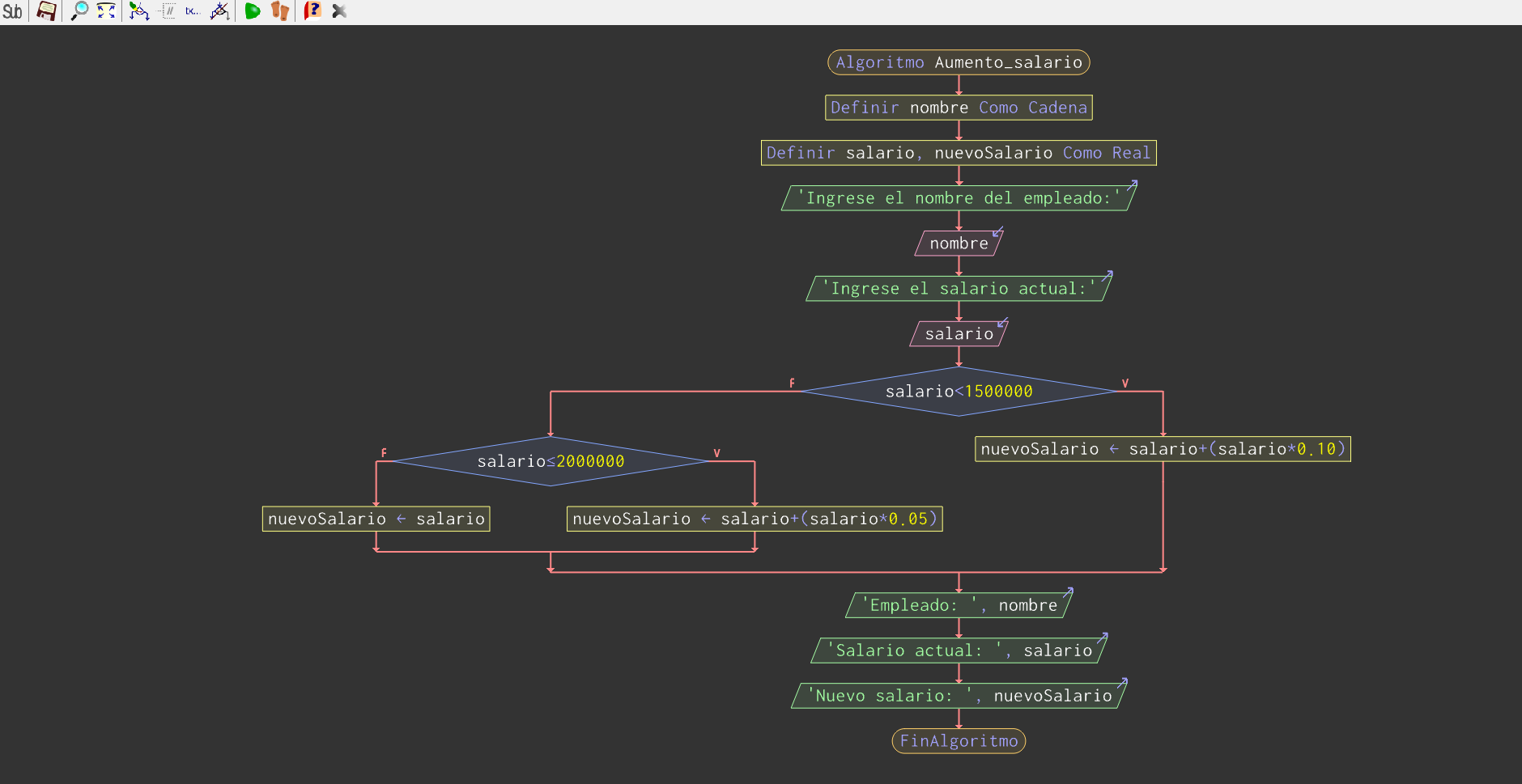Image resolution: width=1522 pixels, height=784 pixels.
Task: Click the diagram color style icon
Action: point(139,11)
